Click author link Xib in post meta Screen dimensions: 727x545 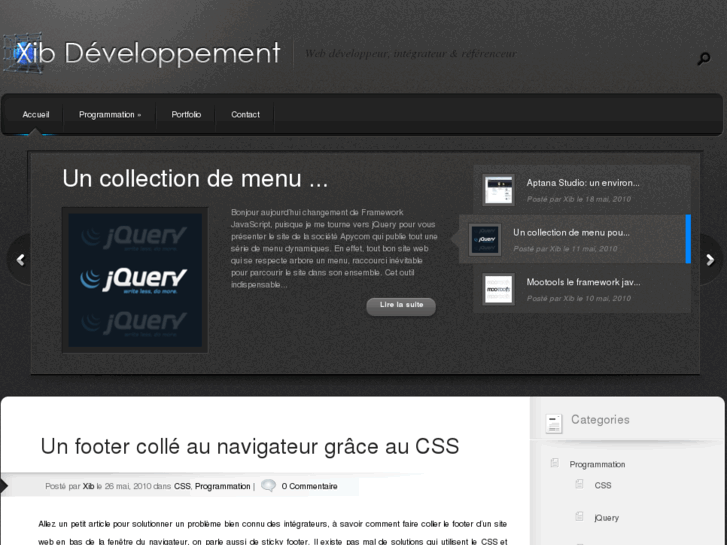(88, 486)
